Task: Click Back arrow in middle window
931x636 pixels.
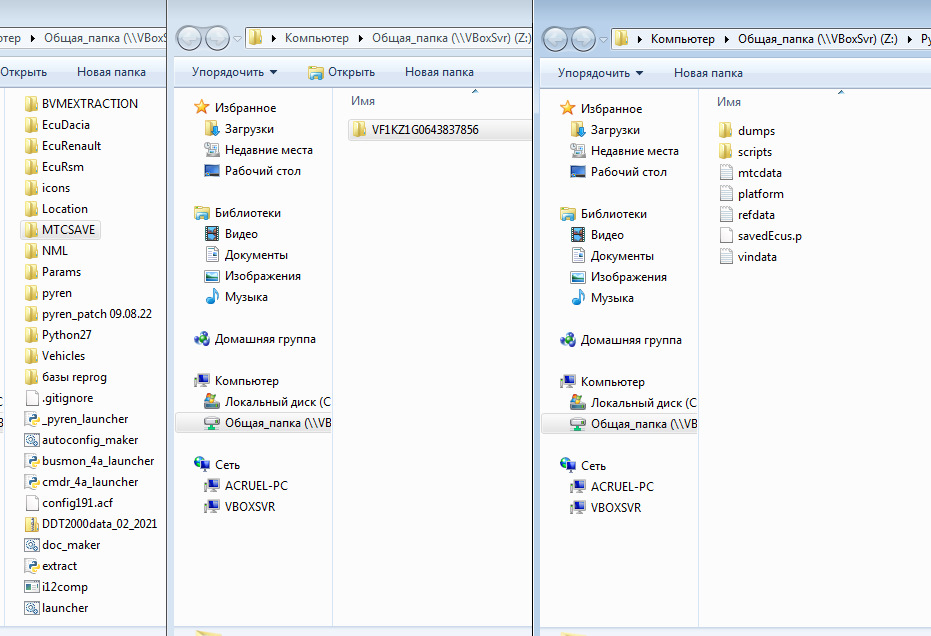Action: pyautogui.click(x=189, y=39)
